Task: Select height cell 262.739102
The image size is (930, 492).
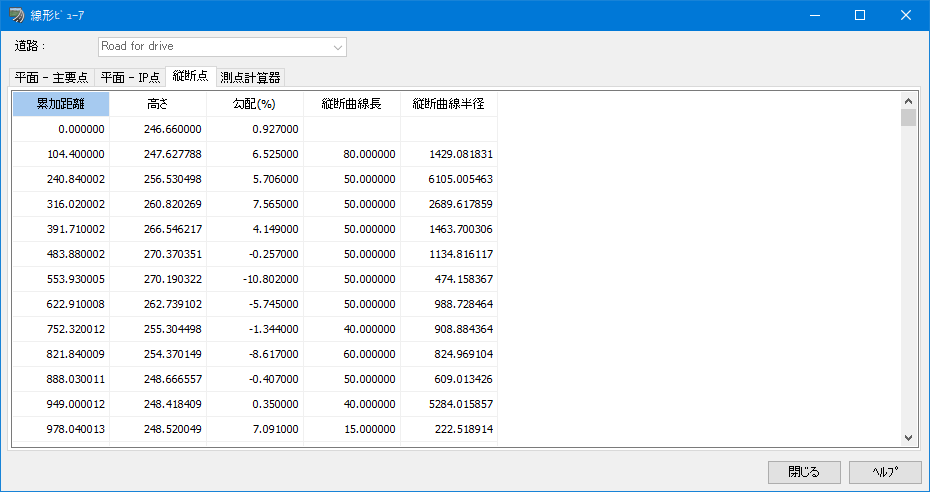Action: click(158, 304)
